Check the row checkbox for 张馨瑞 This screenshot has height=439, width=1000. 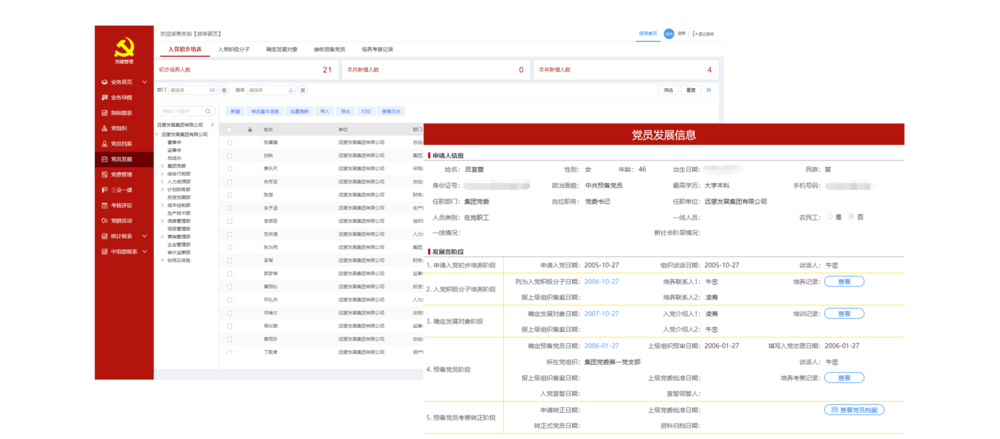(229, 143)
